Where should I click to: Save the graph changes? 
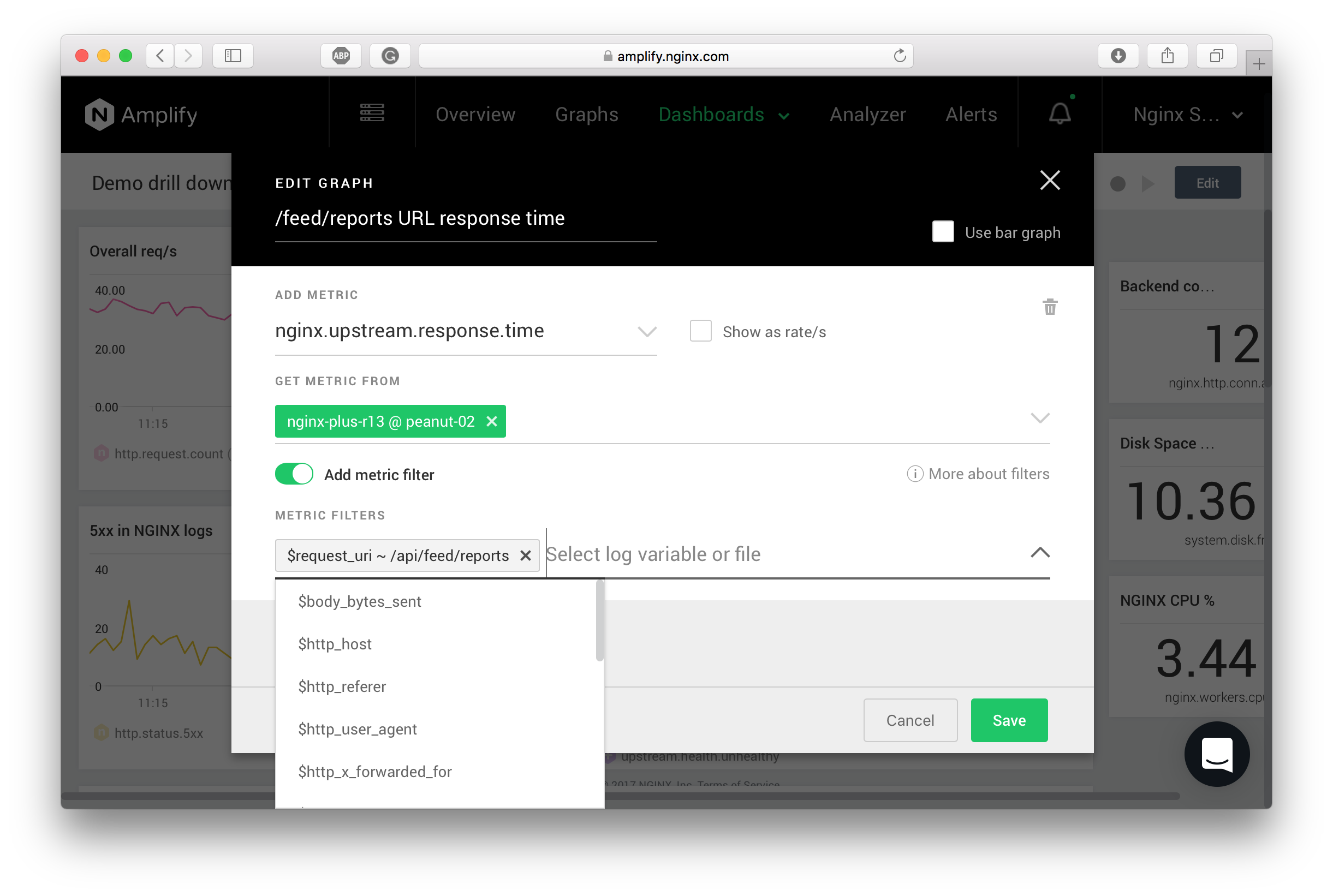click(x=1009, y=720)
